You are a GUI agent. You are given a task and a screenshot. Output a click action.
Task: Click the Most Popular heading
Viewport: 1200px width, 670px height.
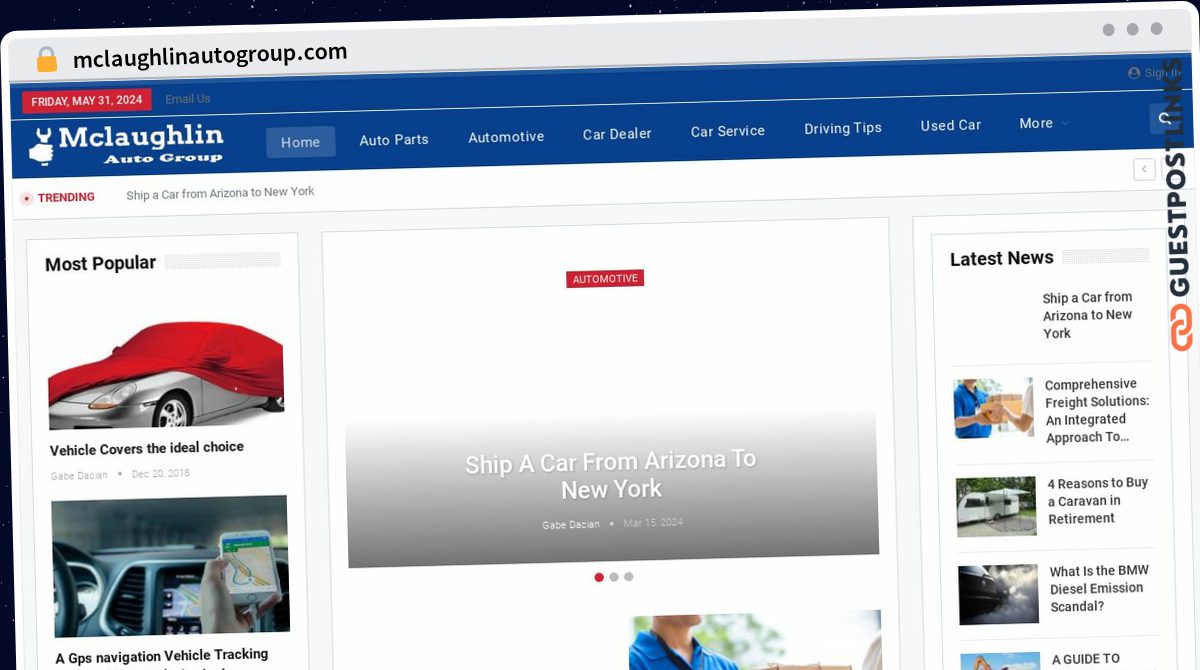pos(100,264)
